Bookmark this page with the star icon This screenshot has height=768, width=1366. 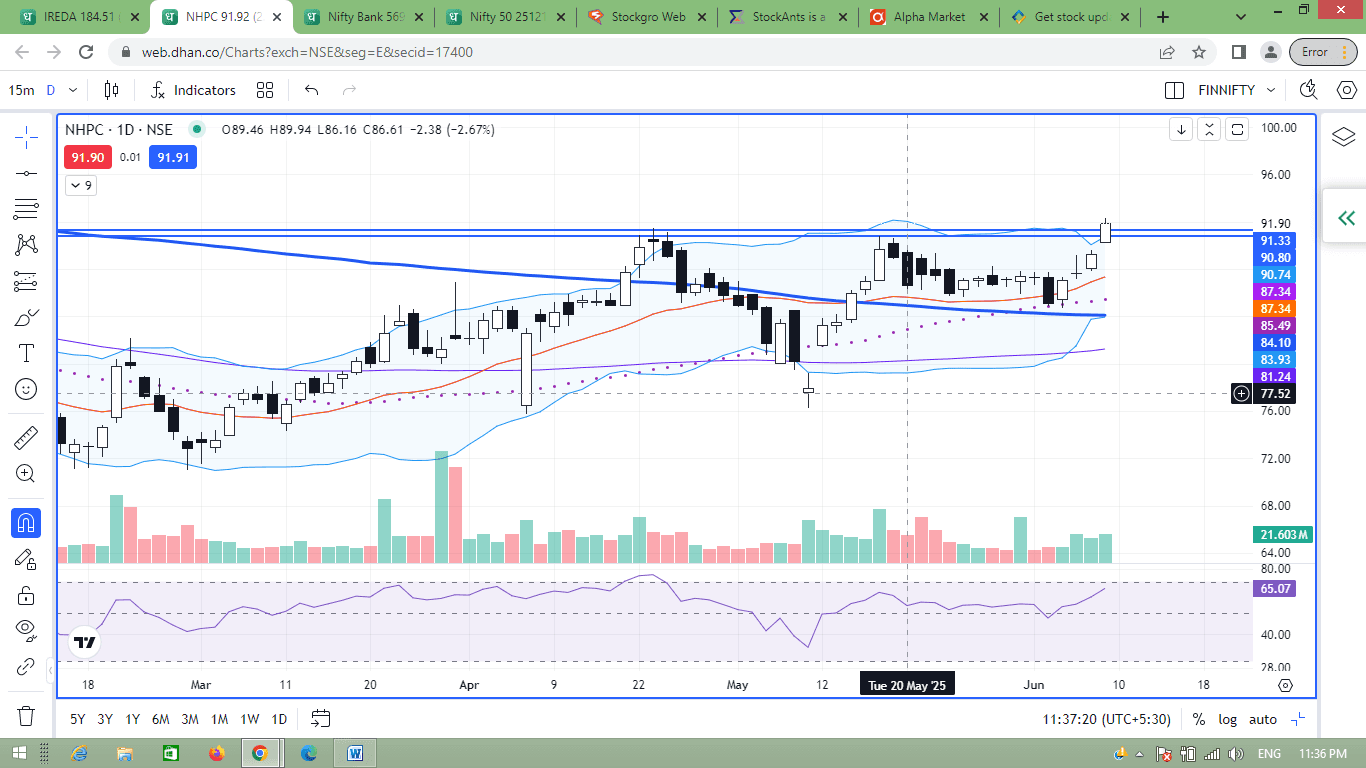1198,52
